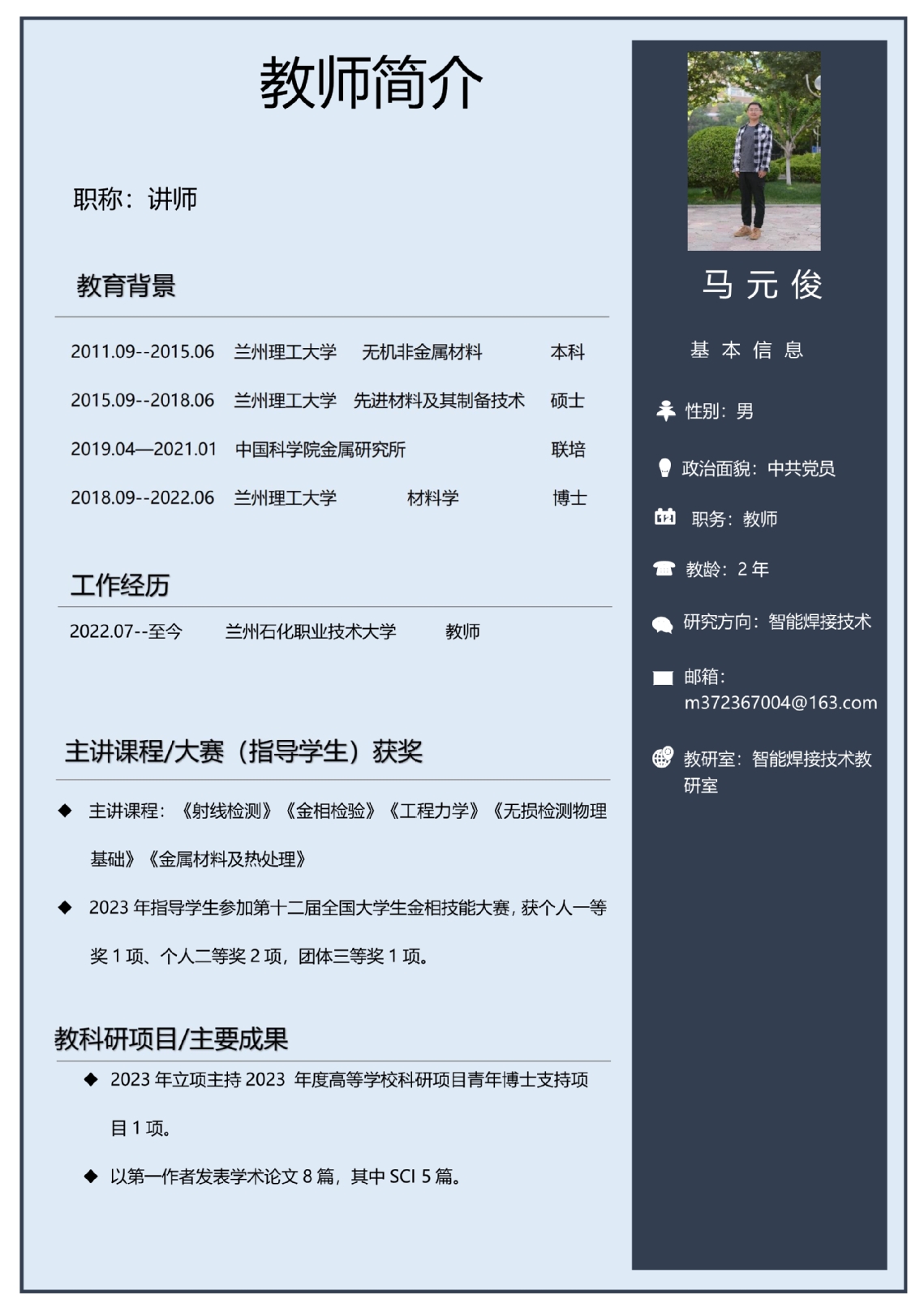Click the 教师简介 page title
Image resolution: width=924 pixels, height=1308 pixels.
[371, 83]
